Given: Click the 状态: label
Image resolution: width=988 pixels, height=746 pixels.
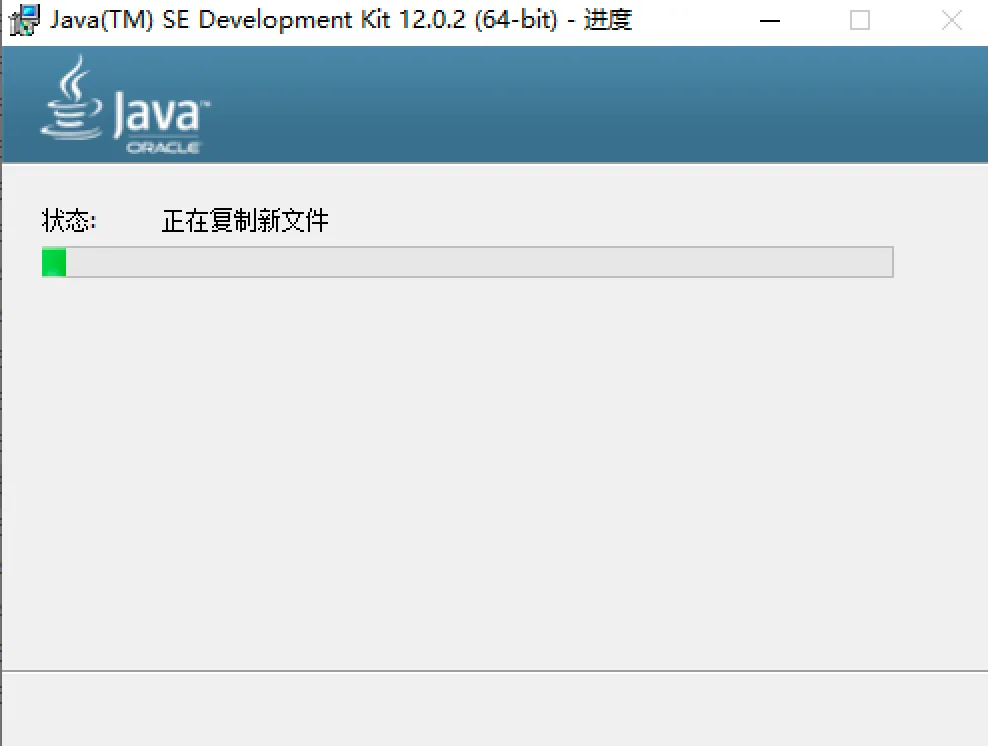Looking at the screenshot, I should (x=69, y=221).
